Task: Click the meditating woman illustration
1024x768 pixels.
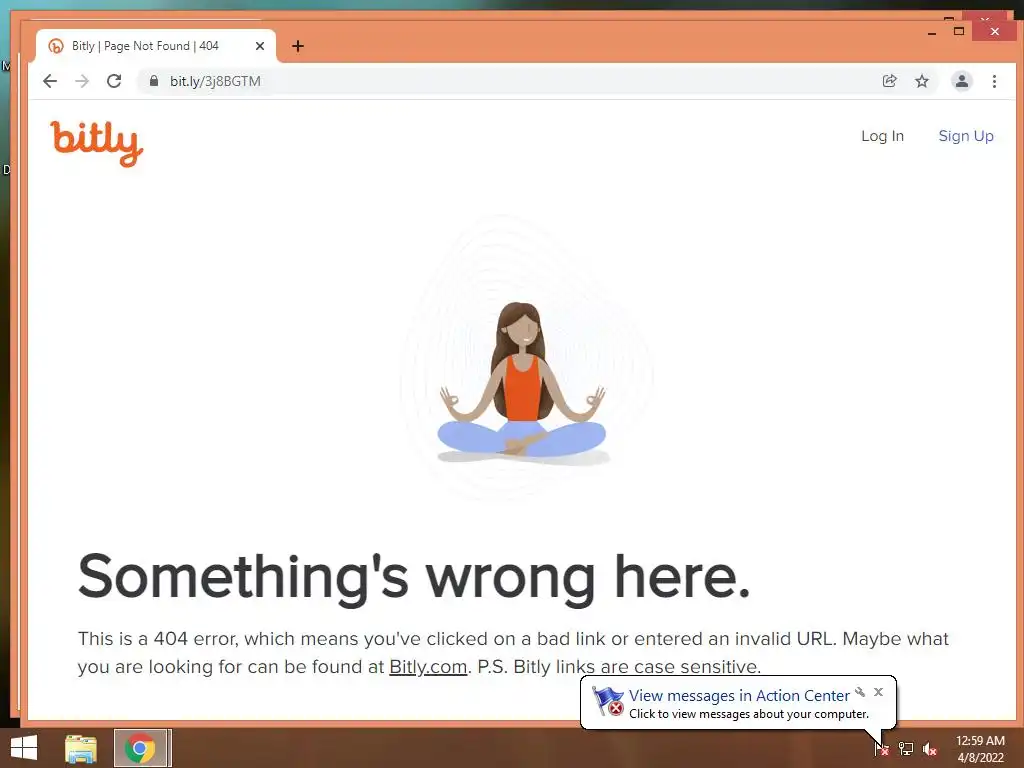Action: pos(521,382)
